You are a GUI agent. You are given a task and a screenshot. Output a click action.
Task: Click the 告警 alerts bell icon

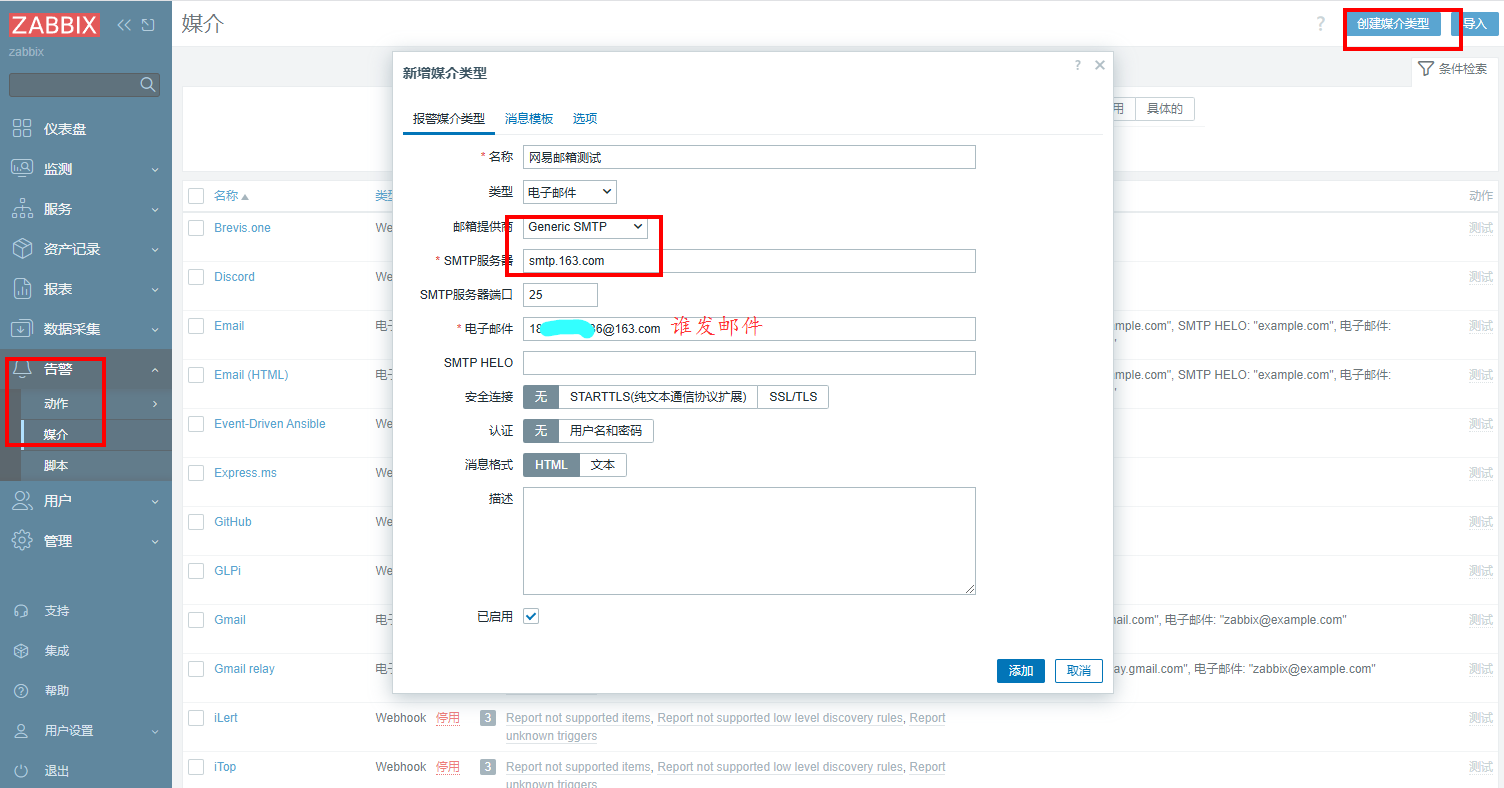tap(21, 369)
